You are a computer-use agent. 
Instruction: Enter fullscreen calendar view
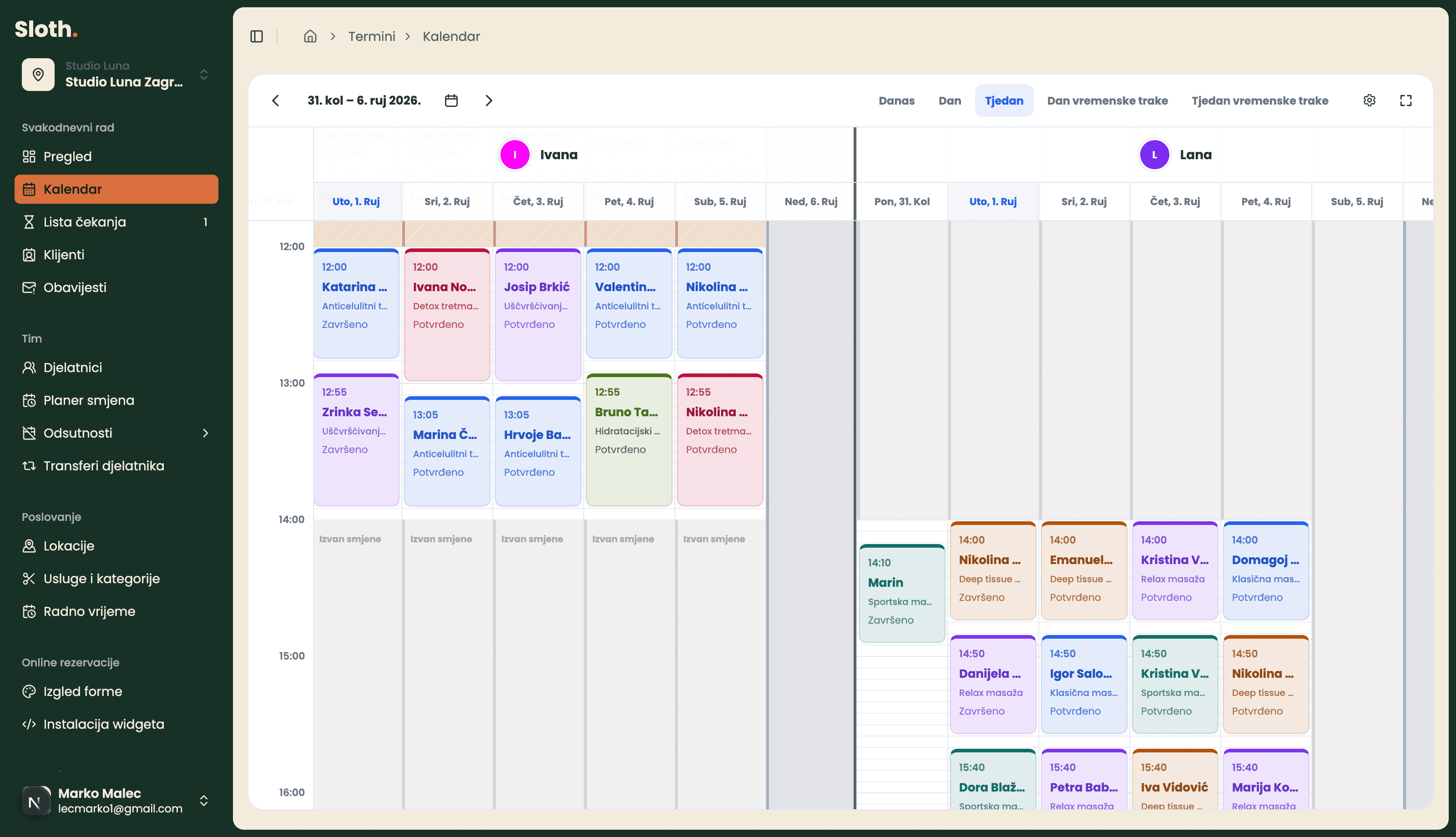click(x=1405, y=101)
